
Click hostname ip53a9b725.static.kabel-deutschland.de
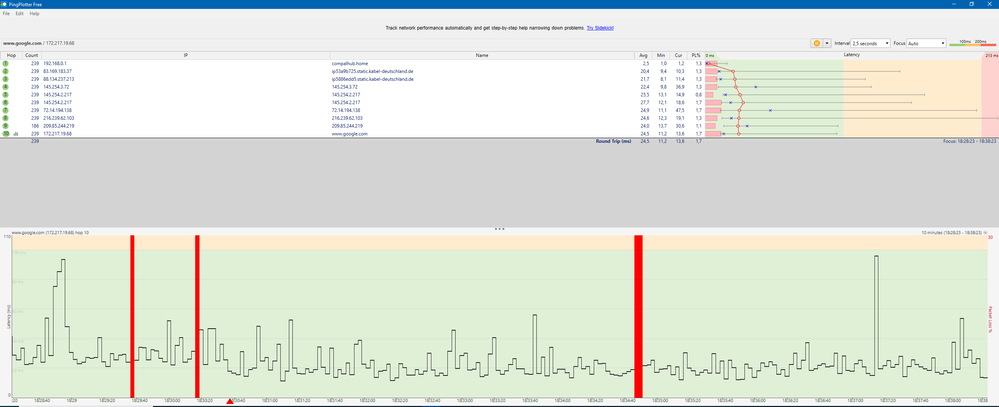(373, 72)
